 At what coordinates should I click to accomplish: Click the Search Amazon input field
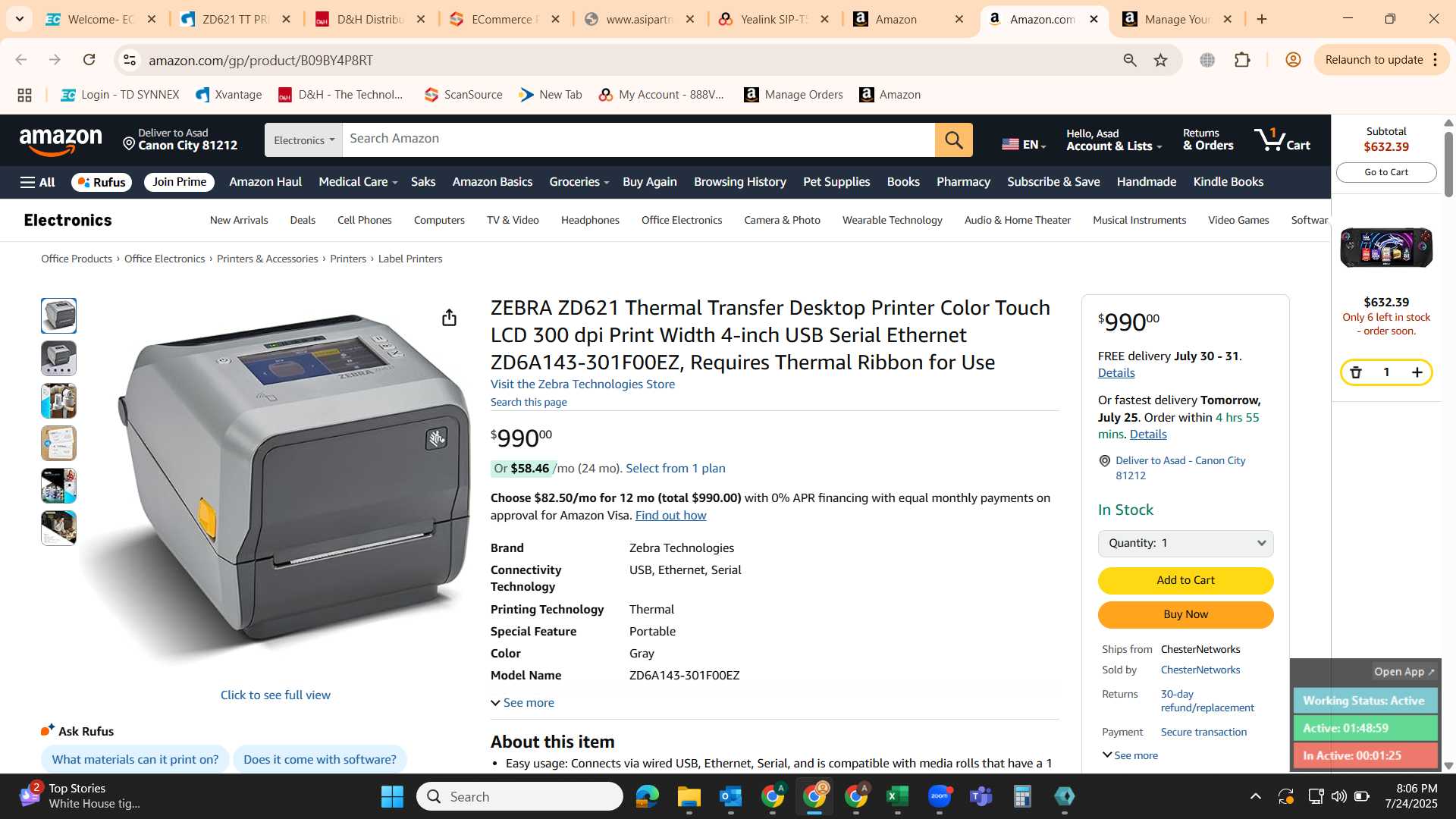coord(638,140)
